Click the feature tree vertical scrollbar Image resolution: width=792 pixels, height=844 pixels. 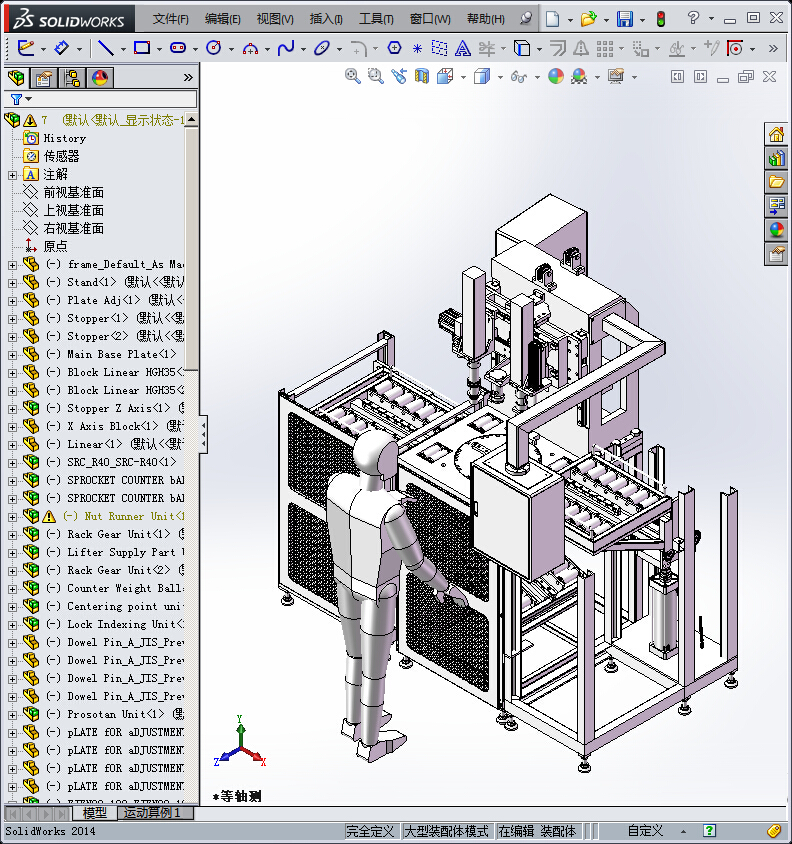191,248
